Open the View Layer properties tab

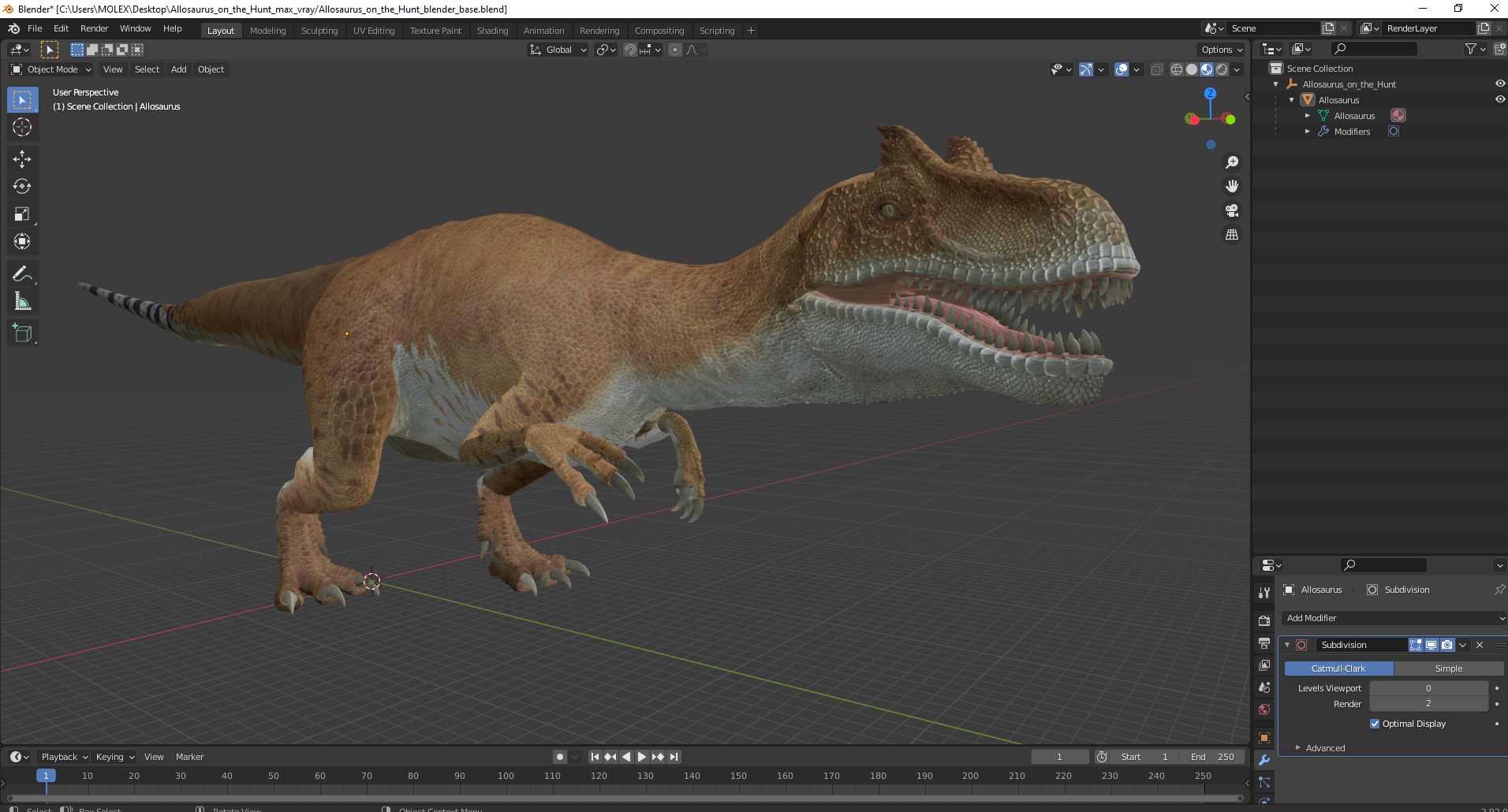click(x=1264, y=665)
